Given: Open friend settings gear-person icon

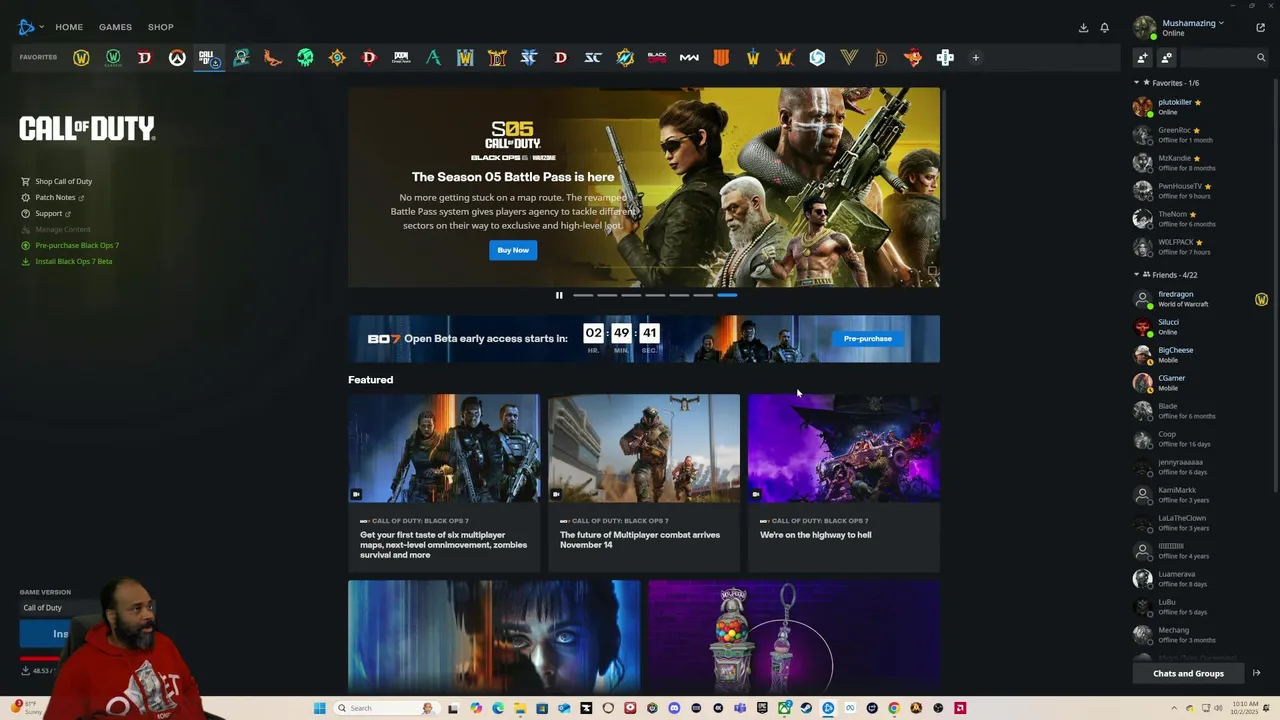Looking at the screenshot, I should tap(1166, 58).
